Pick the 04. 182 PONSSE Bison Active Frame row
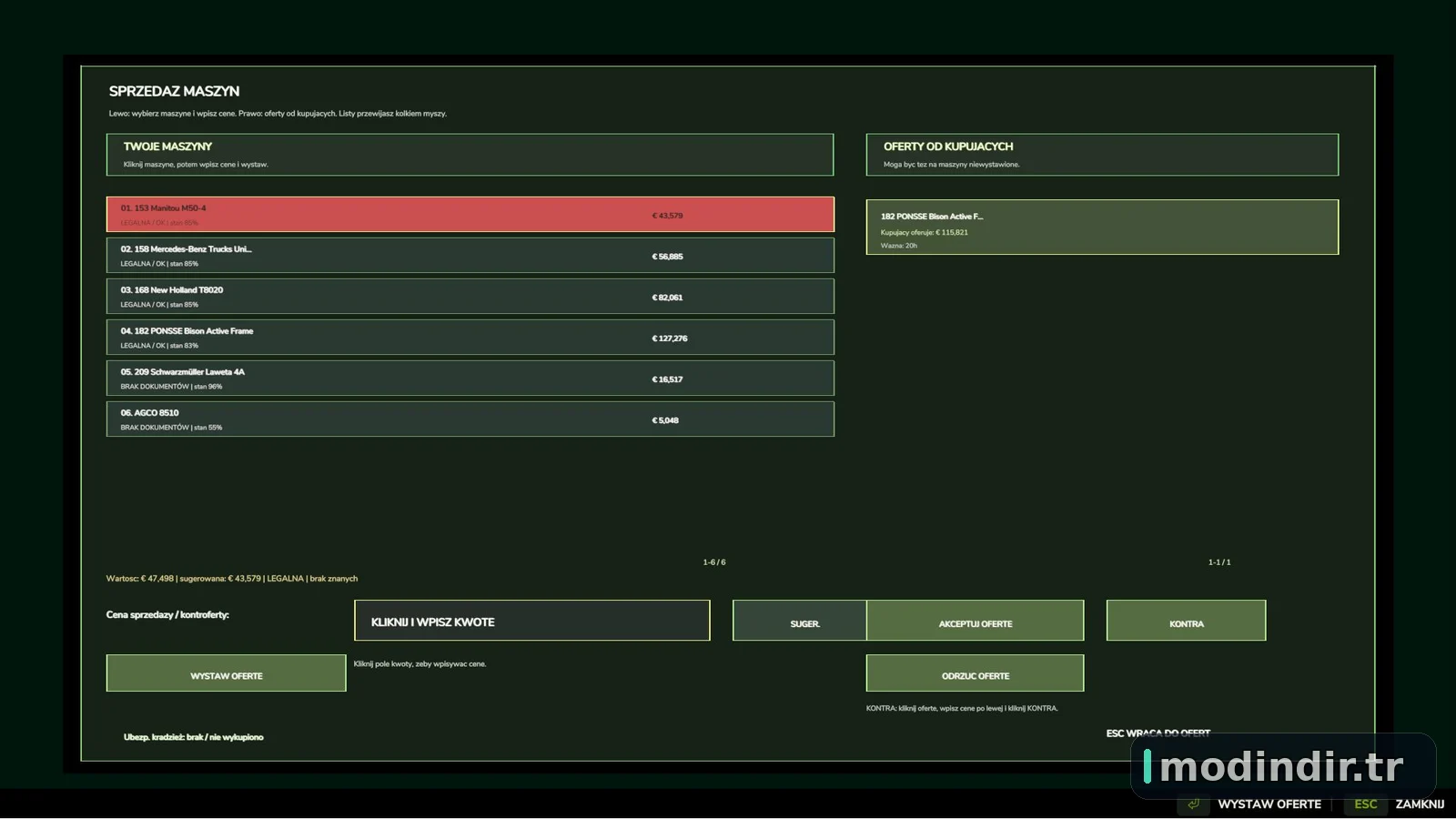 pos(470,338)
